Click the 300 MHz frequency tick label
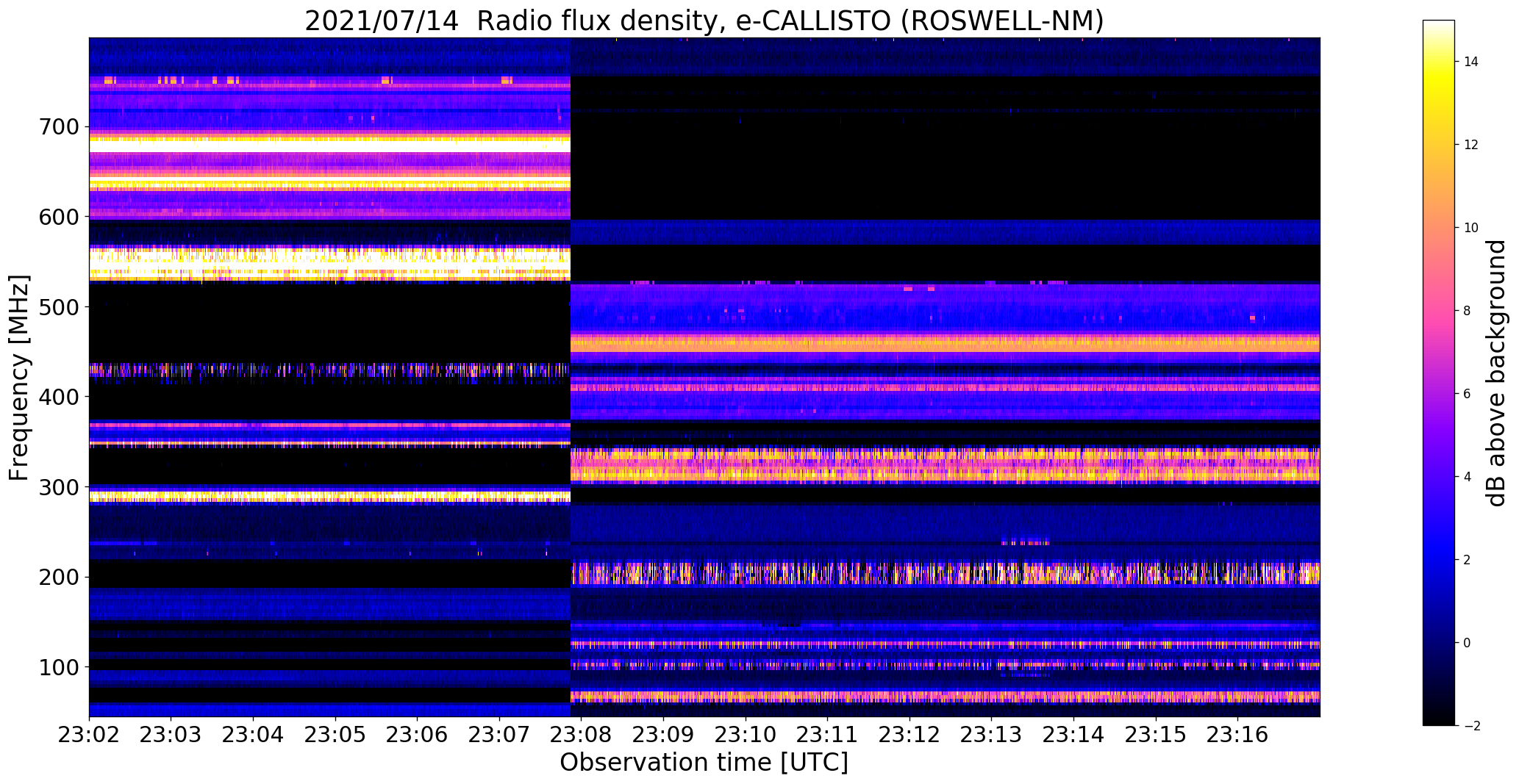Image resolution: width=1519 pixels, height=784 pixels. pos(58,487)
